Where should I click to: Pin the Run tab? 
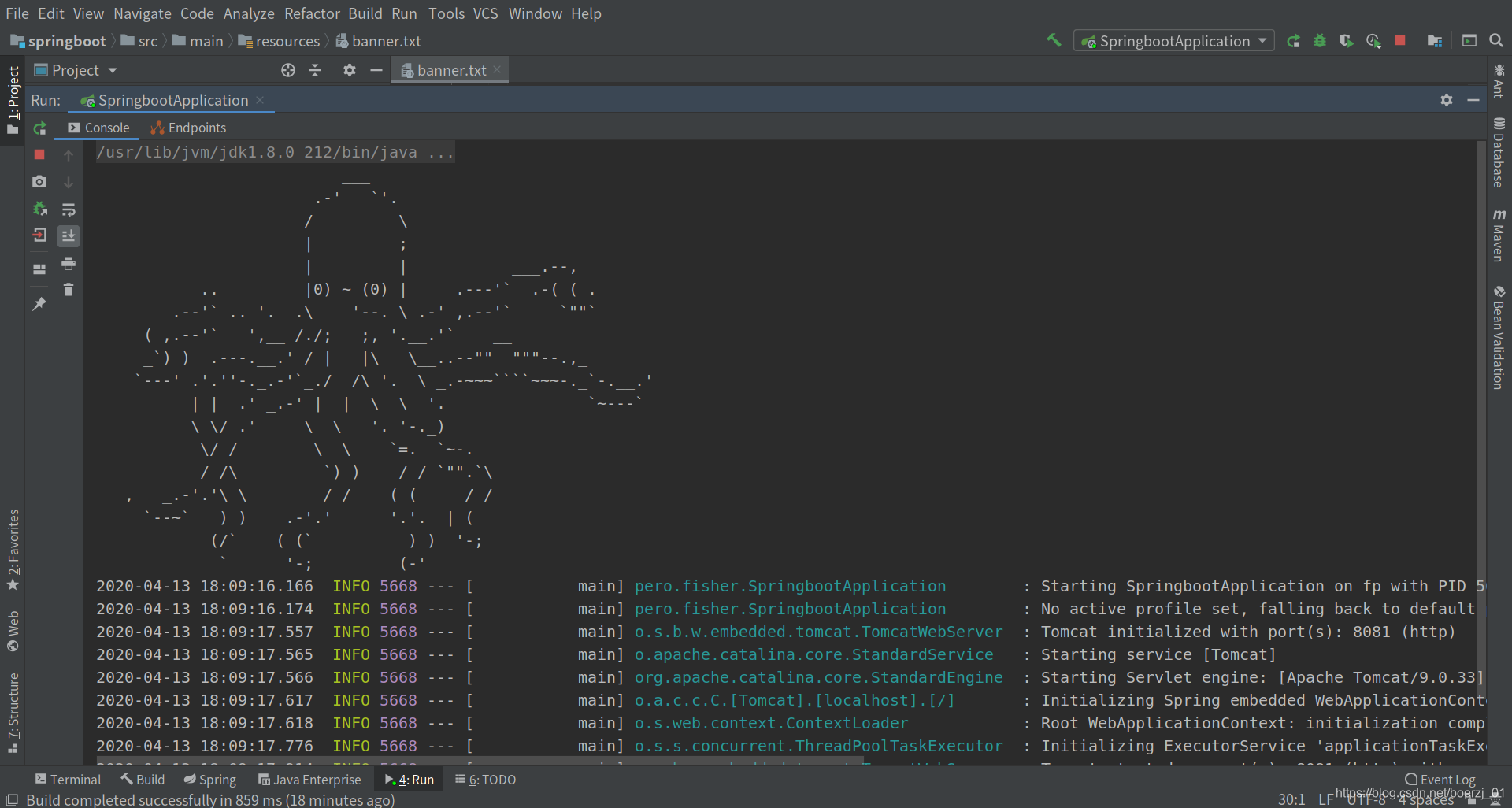pos(39,303)
